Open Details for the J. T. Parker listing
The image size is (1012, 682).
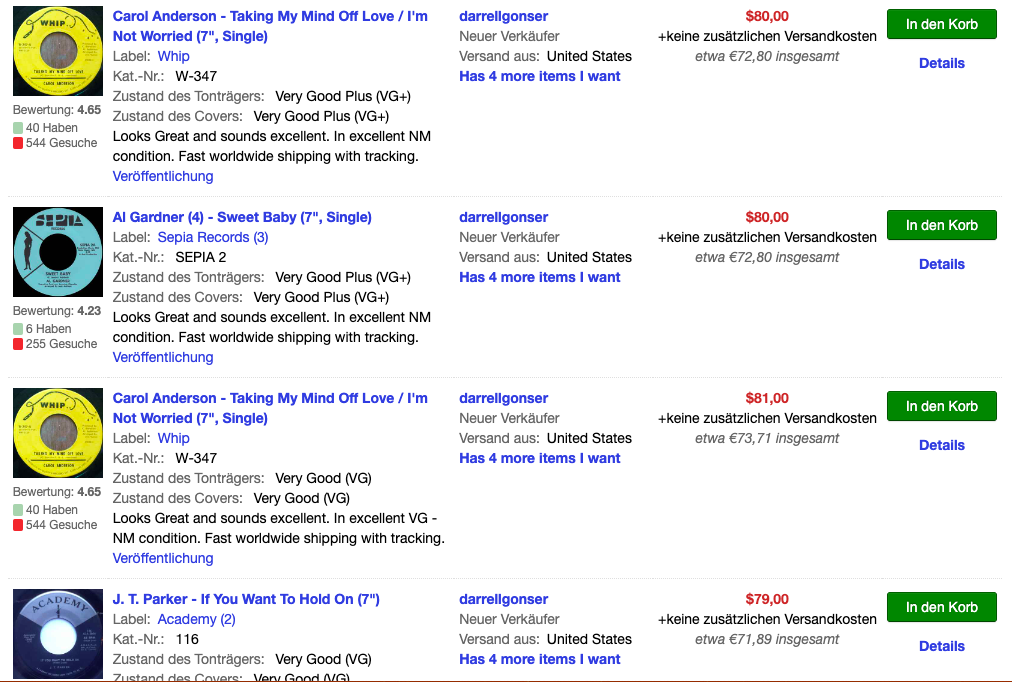point(942,646)
